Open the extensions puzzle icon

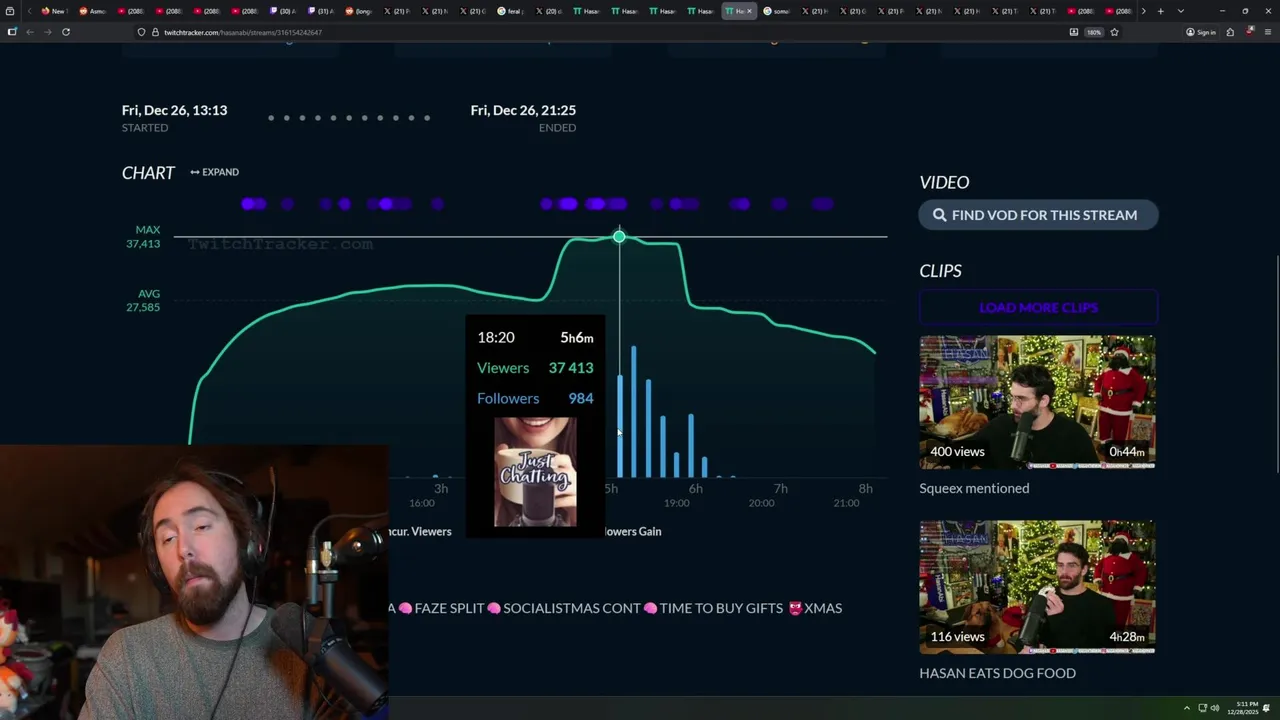pos(1230,32)
